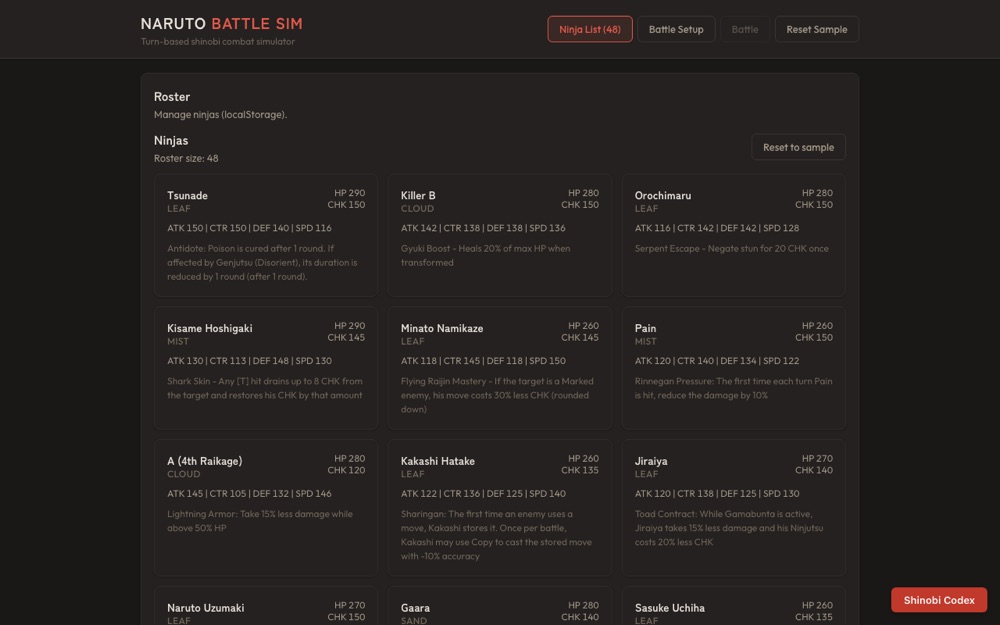Click Tsunade's stats line ATK 150

249,228
